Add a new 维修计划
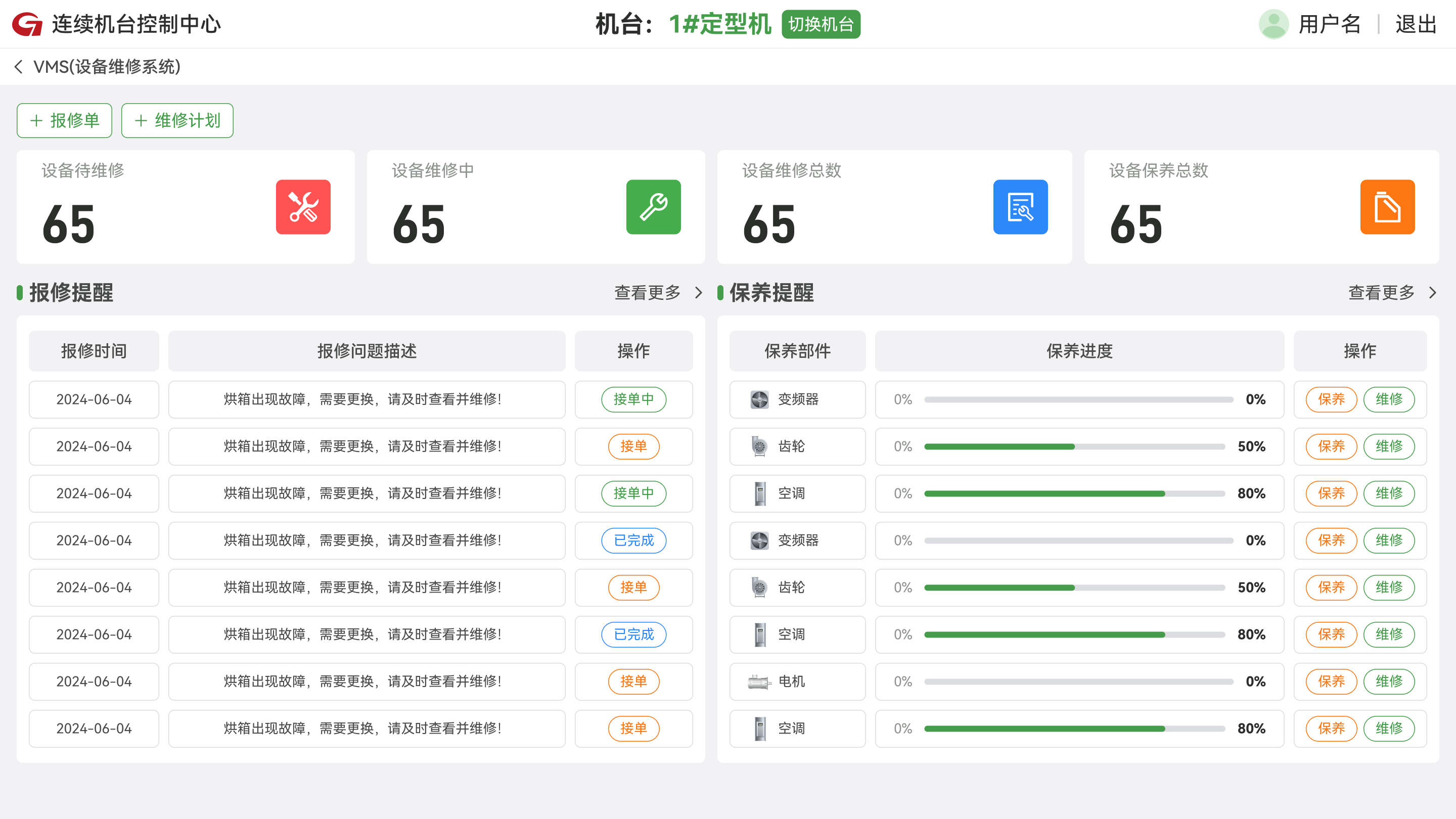The height and width of the screenshot is (819, 1456). 177,120
